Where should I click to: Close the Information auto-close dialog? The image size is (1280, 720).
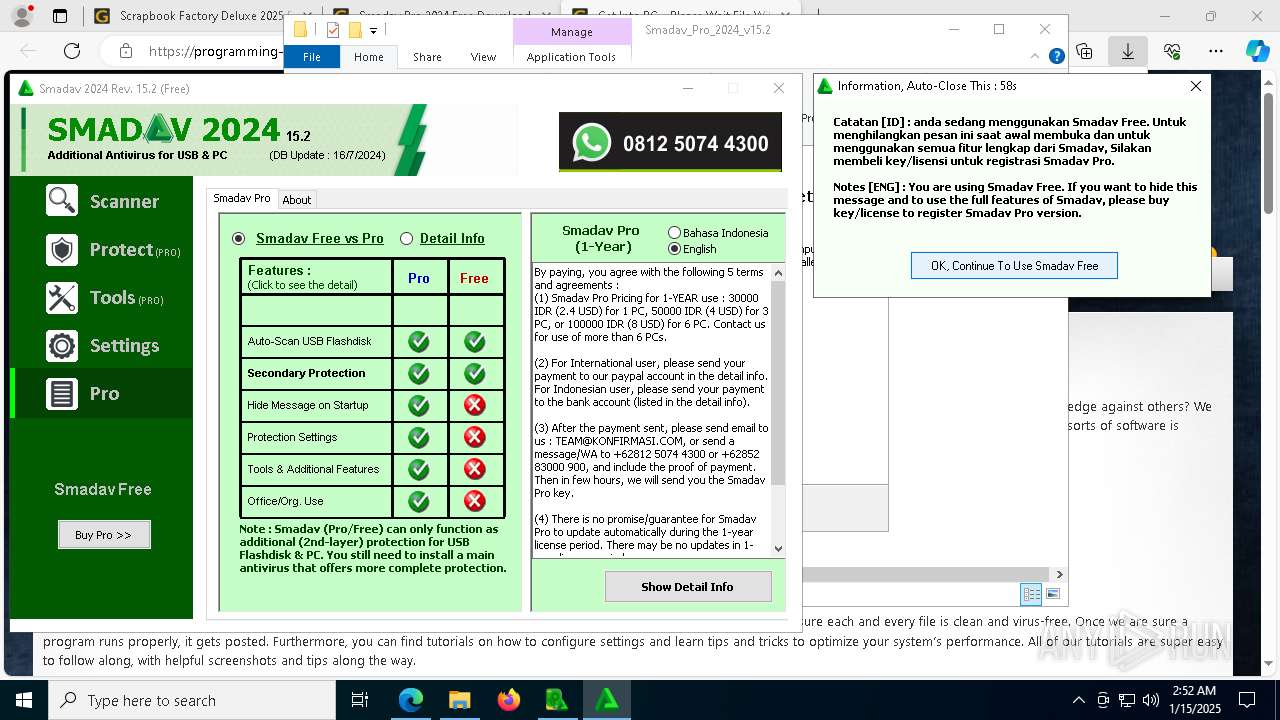[x=1195, y=86]
